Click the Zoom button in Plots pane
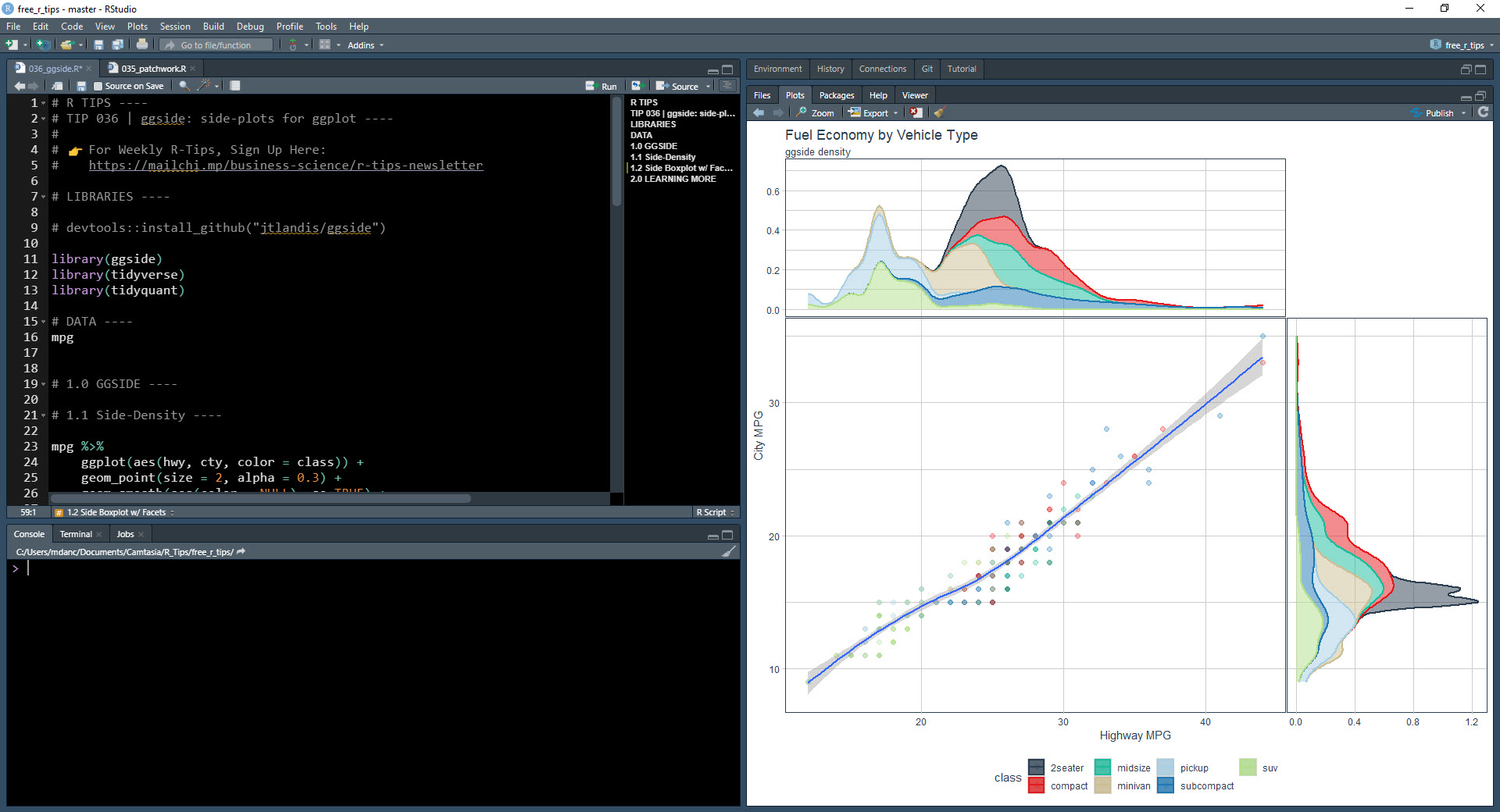 pos(815,112)
